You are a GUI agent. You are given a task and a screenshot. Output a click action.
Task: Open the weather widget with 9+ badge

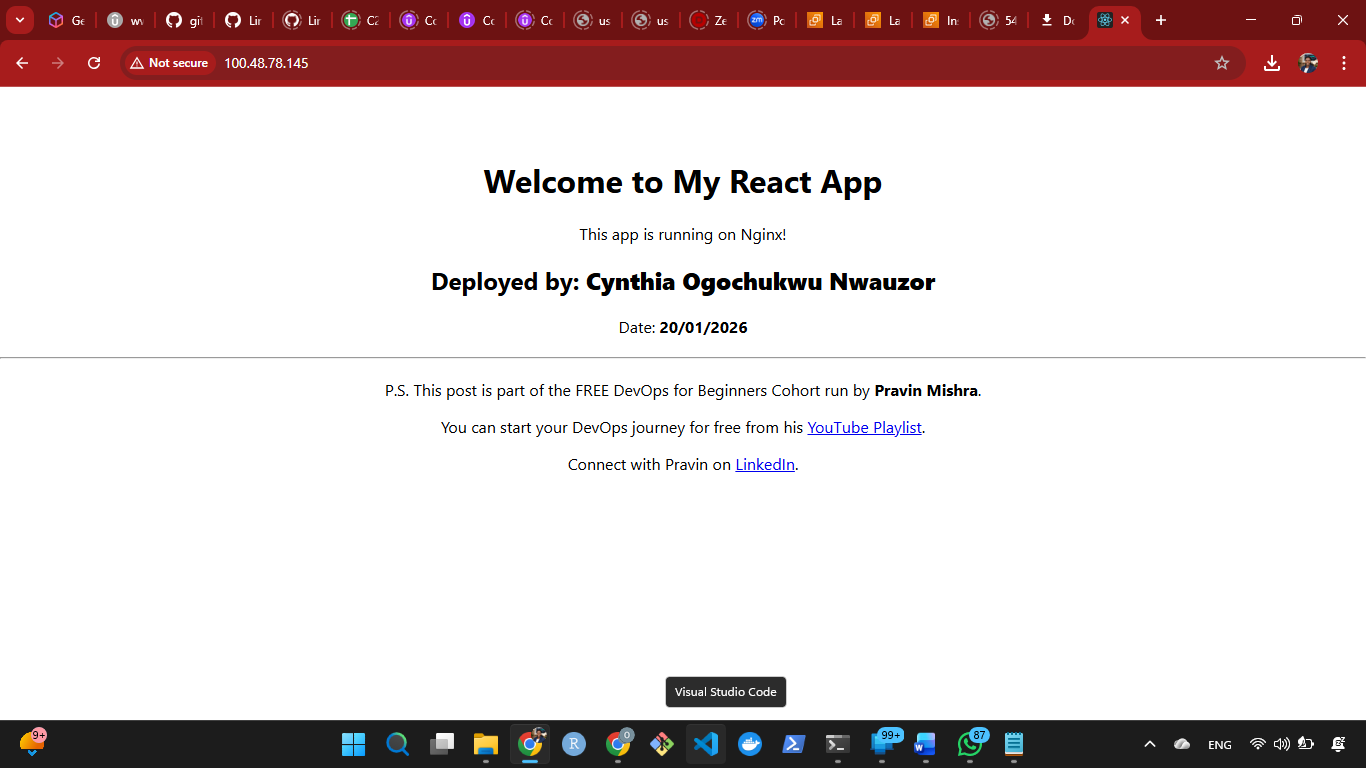pos(32,743)
